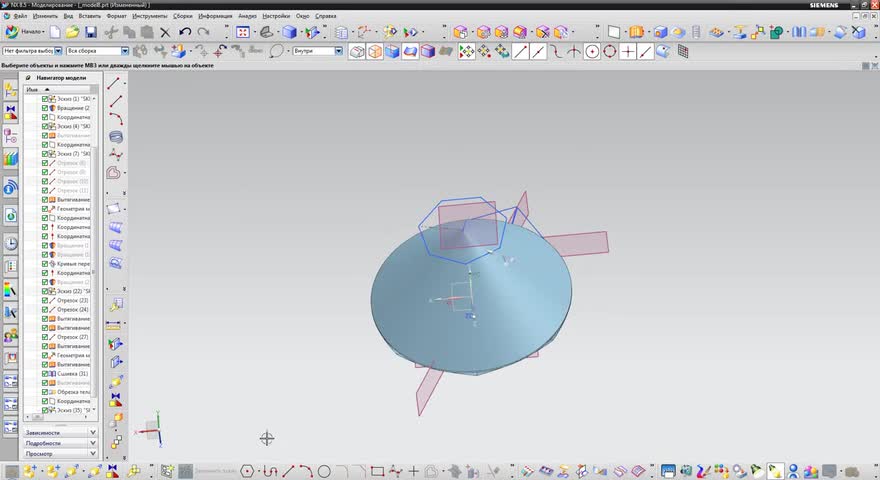Click the circle tool in the bottom toolbar
880x480 pixels.
[x=324, y=471]
